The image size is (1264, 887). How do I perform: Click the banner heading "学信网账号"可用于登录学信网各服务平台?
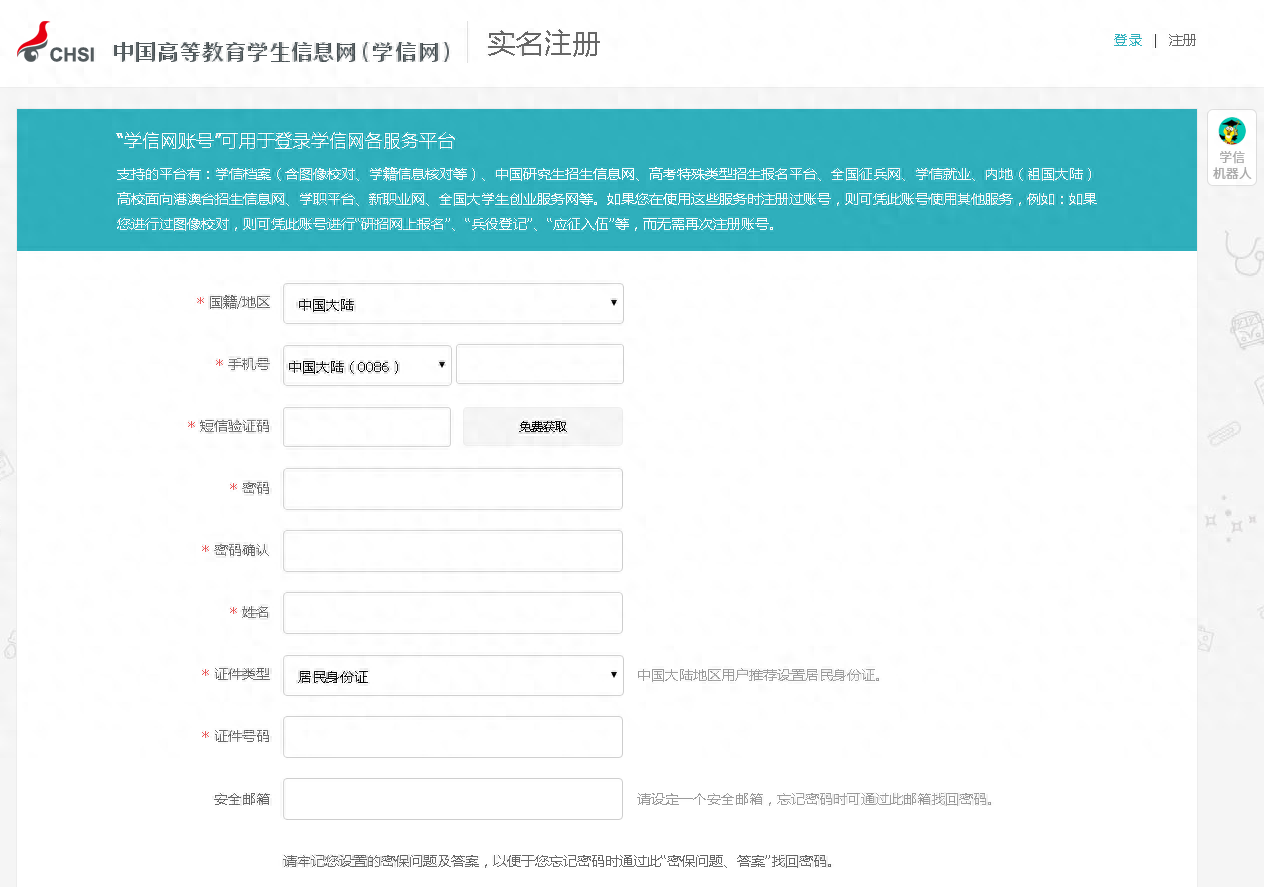pos(285,141)
